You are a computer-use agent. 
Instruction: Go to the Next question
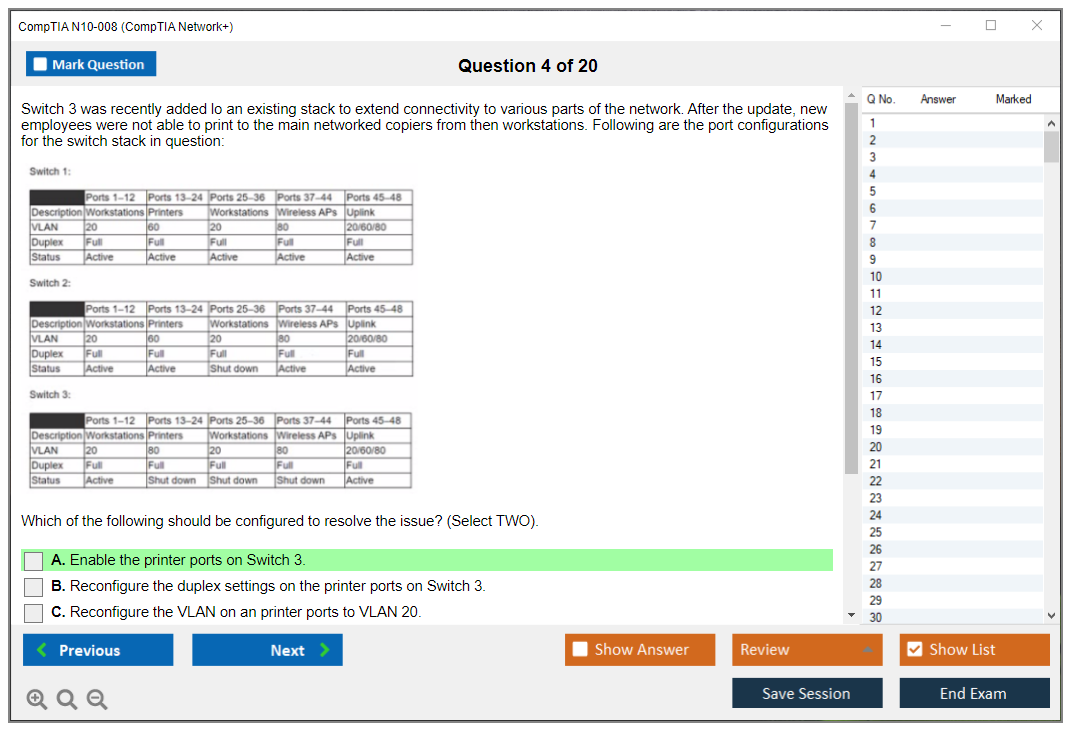pyautogui.click(x=267, y=650)
